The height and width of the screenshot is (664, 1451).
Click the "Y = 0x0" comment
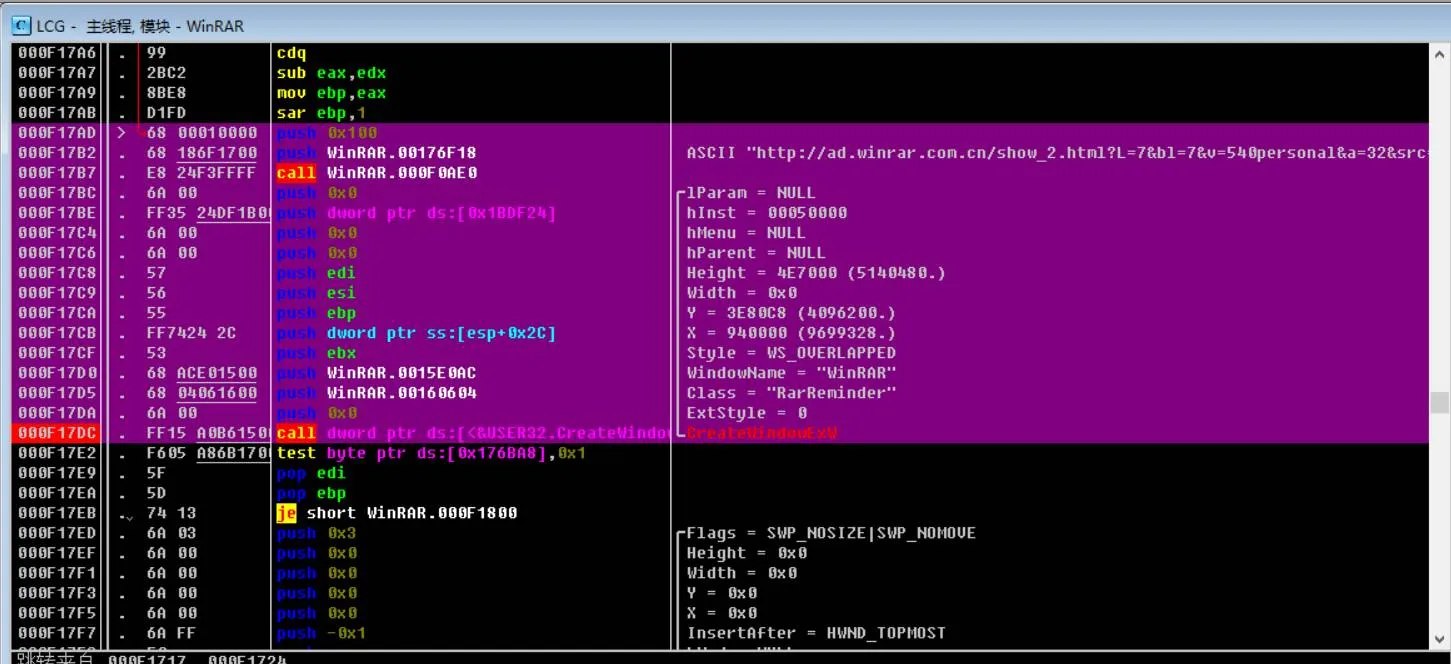(x=721, y=593)
